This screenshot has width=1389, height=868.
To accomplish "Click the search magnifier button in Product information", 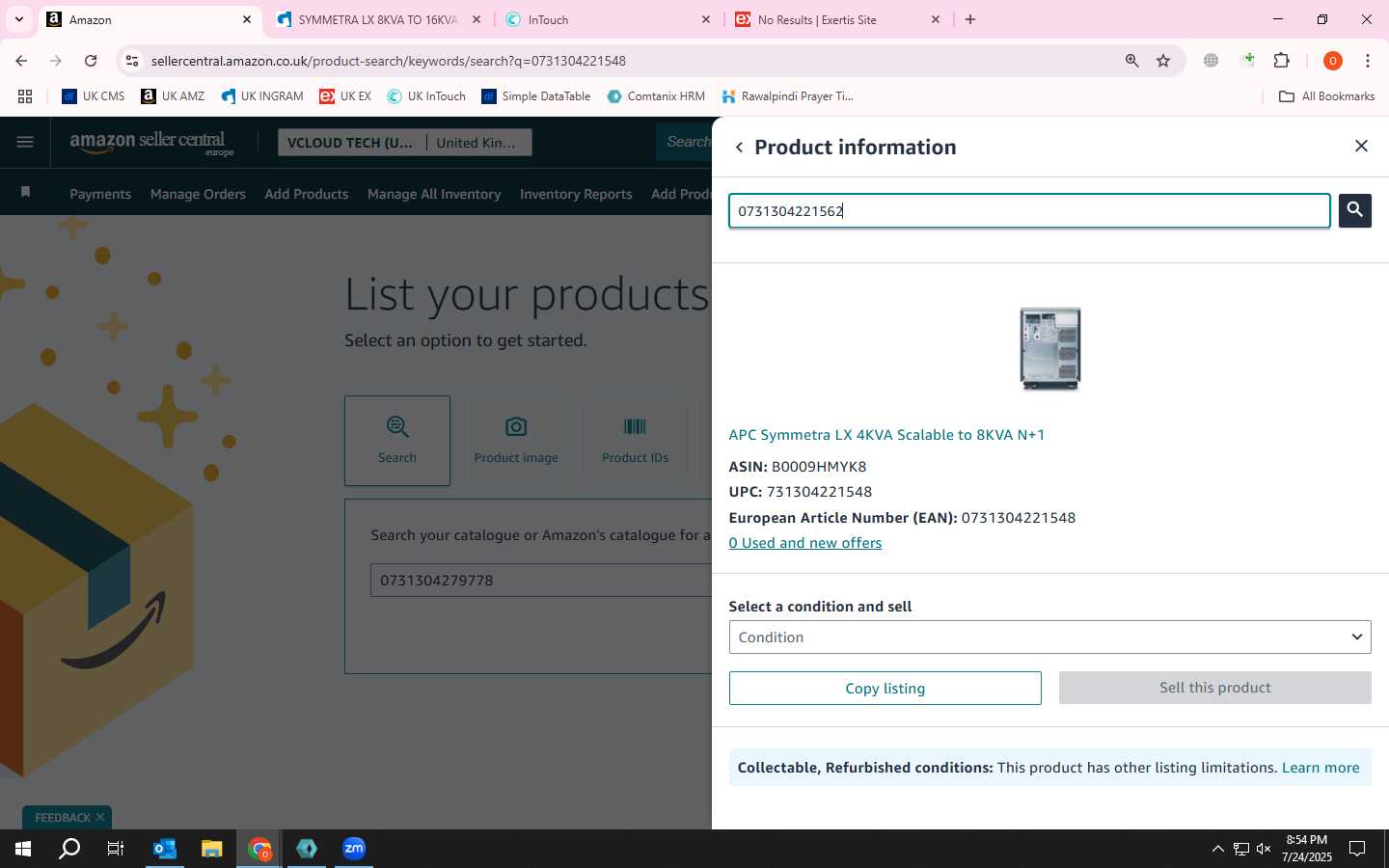I will (x=1354, y=210).
